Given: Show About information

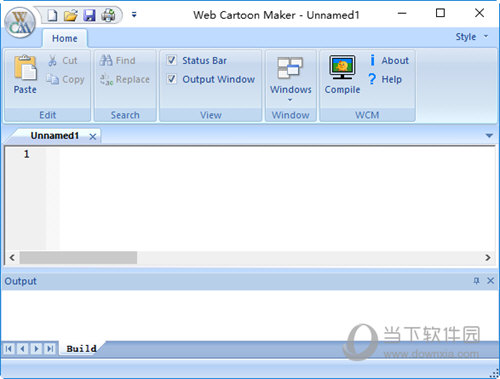Looking at the screenshot, I should click(x=389, y=60).
